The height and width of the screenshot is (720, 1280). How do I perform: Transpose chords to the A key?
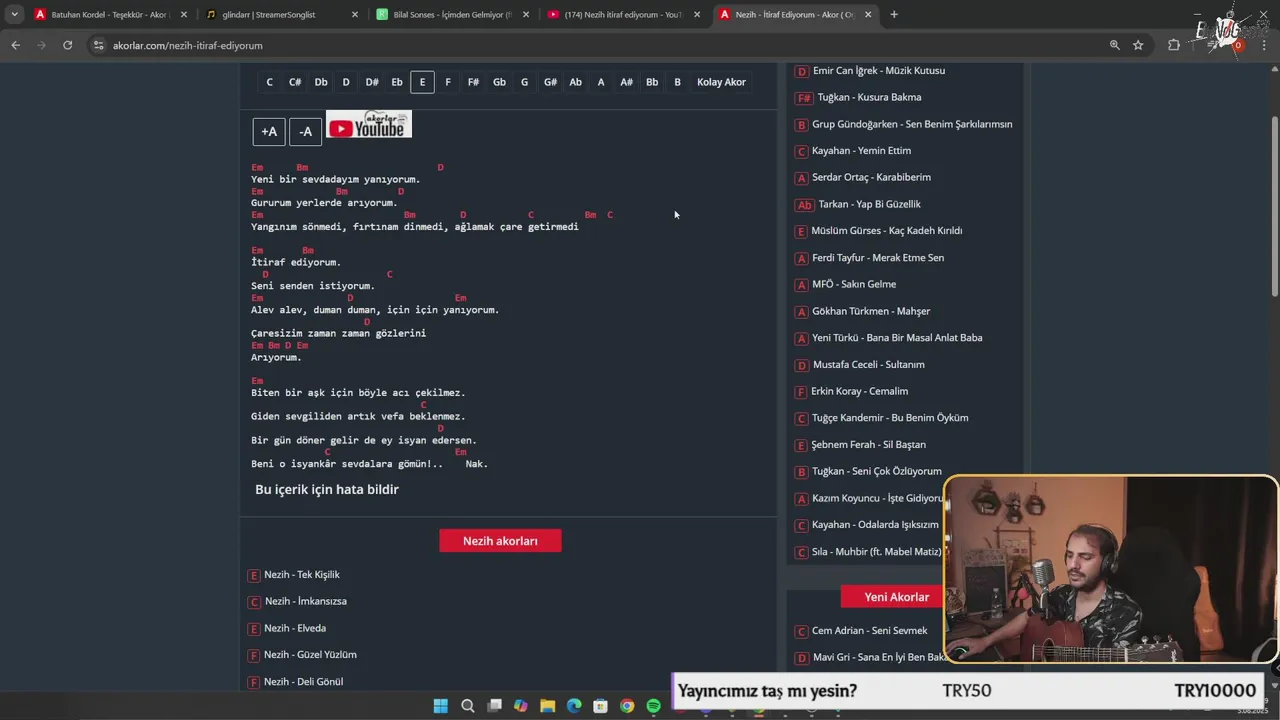[601, 82]
